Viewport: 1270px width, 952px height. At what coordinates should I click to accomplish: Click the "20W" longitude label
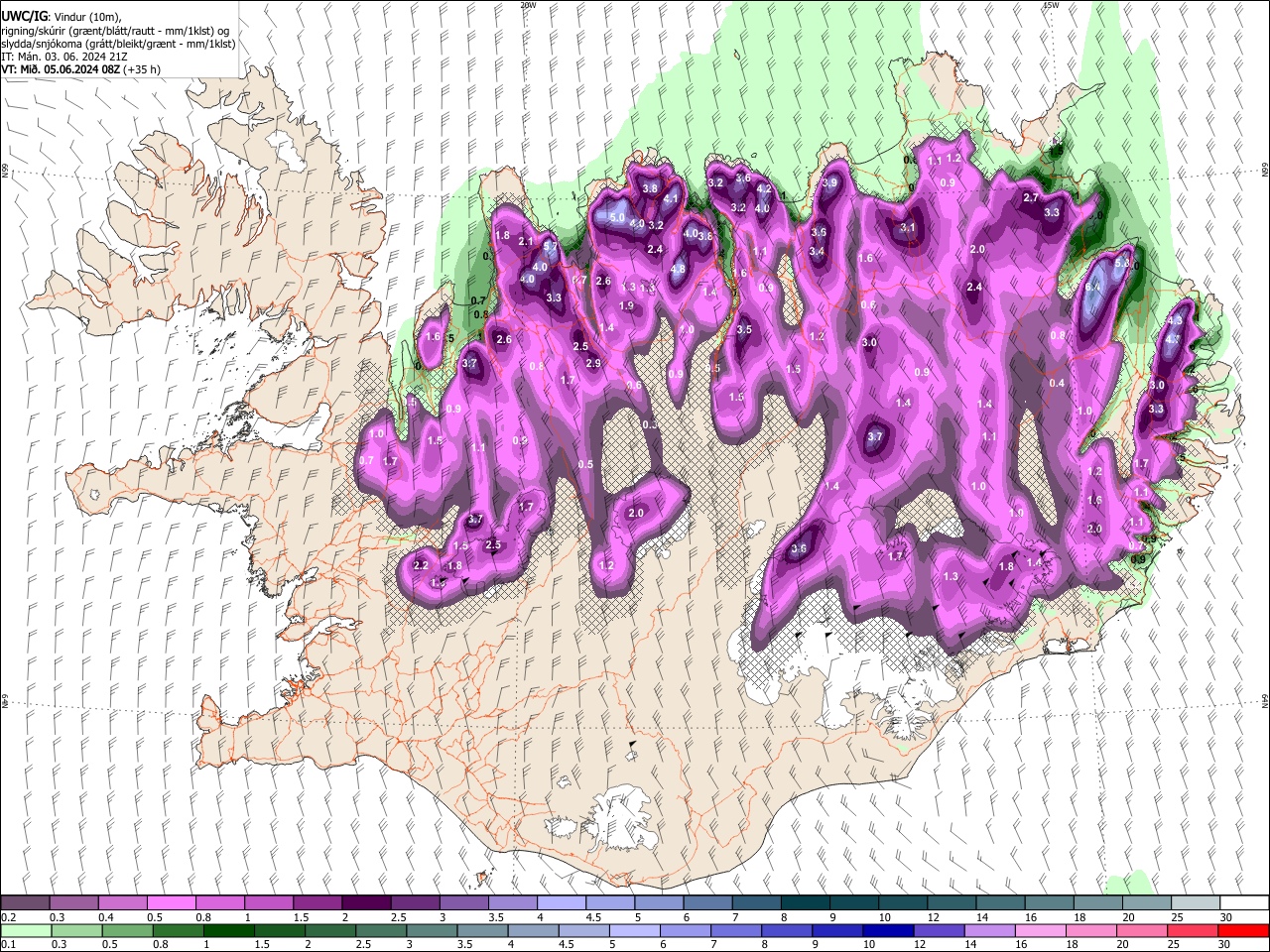tap(528, 5)
